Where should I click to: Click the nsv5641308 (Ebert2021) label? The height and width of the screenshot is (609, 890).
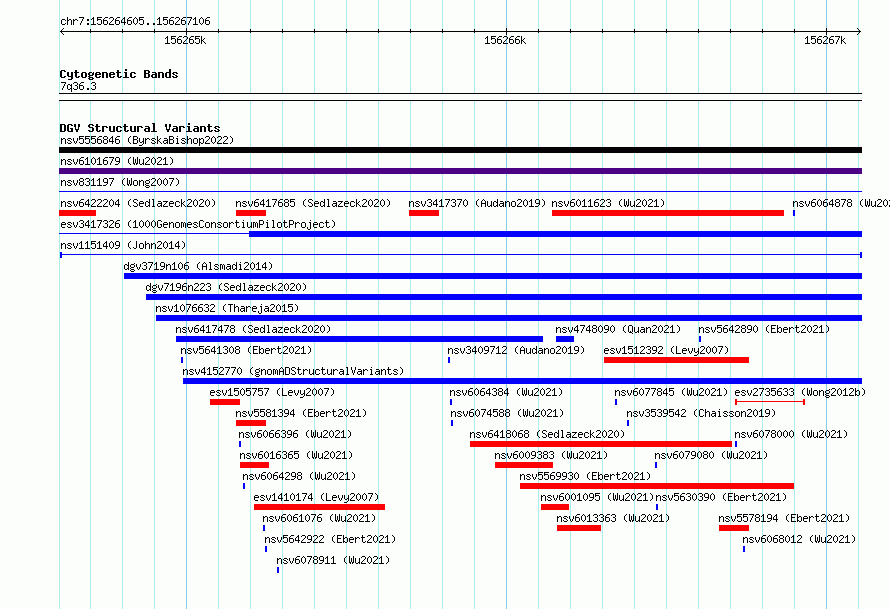pyautogui.click(x=246, y=350)
